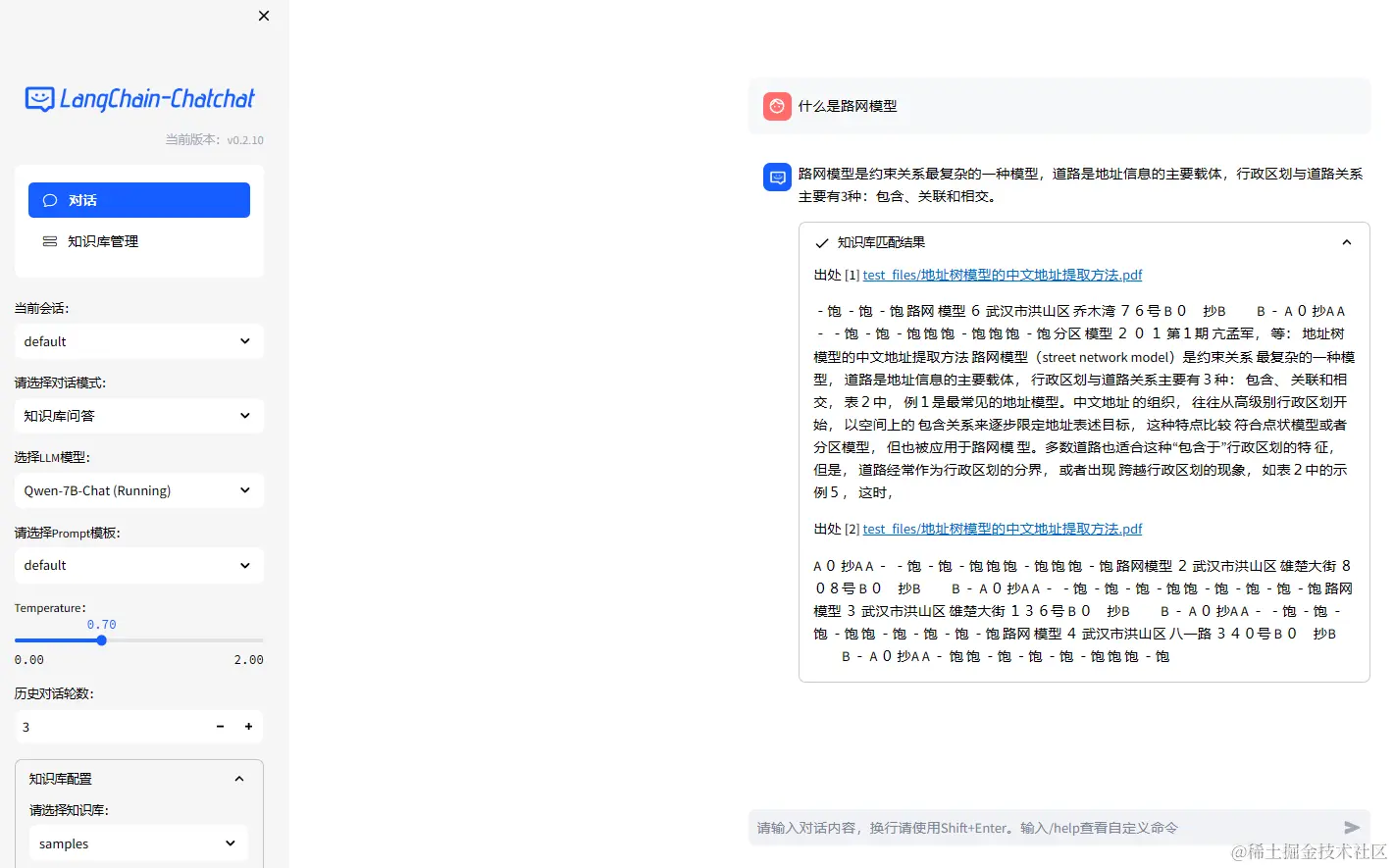Decrease 历史对话轮数 with the minus button

(221, 727)
